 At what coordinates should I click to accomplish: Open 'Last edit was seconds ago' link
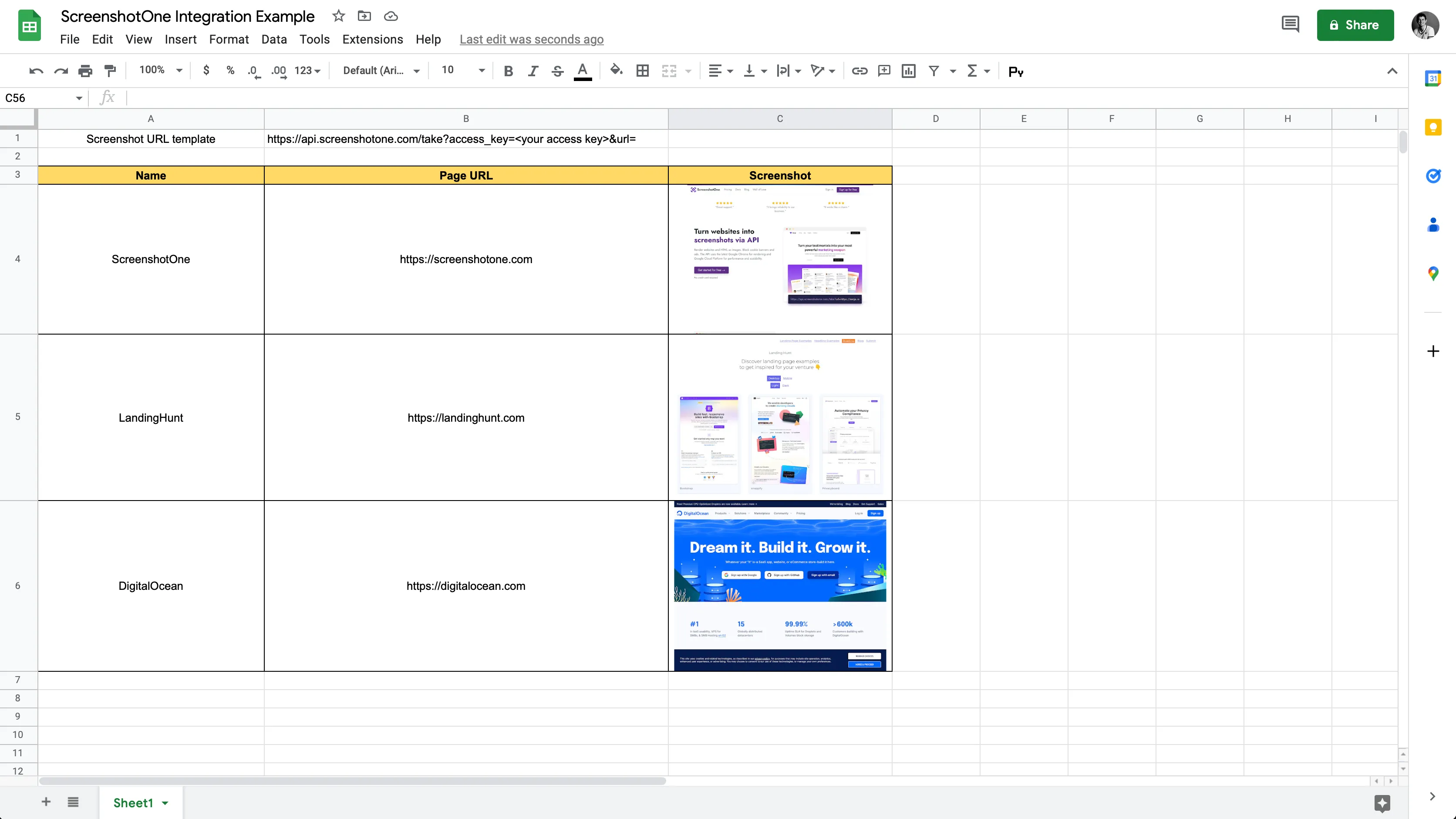pos(531,39)
